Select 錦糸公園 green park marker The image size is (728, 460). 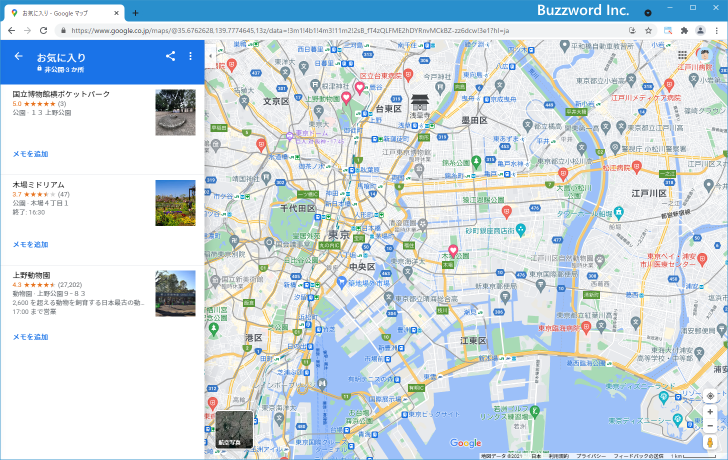476,162
